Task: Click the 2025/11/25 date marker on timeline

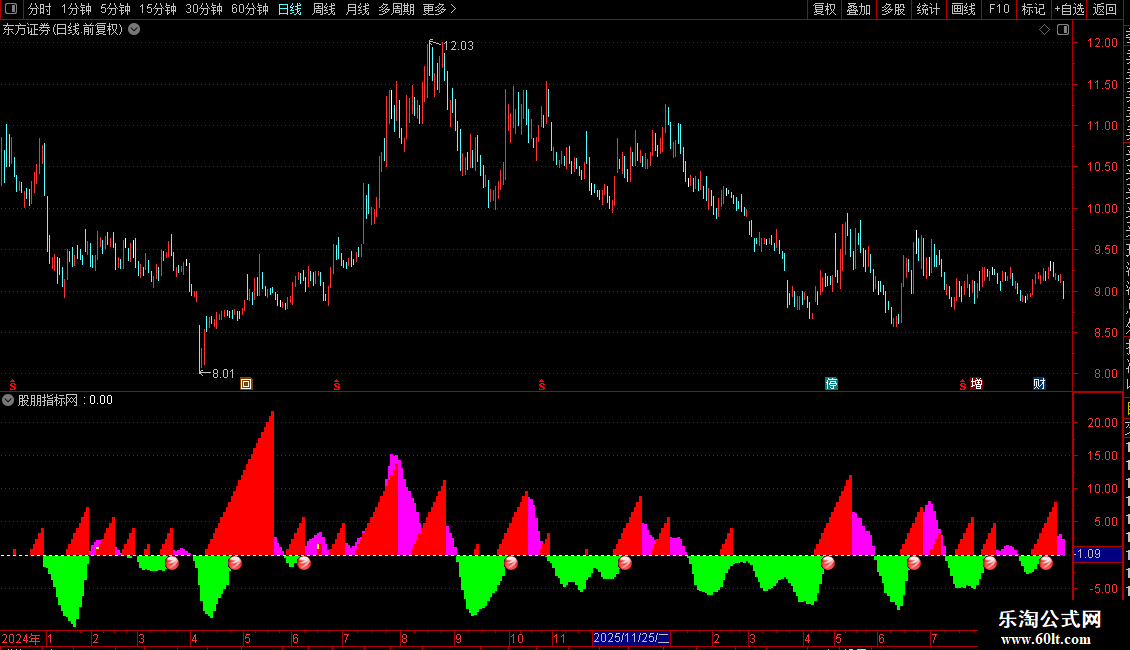Action: click(x=631, y=638)
